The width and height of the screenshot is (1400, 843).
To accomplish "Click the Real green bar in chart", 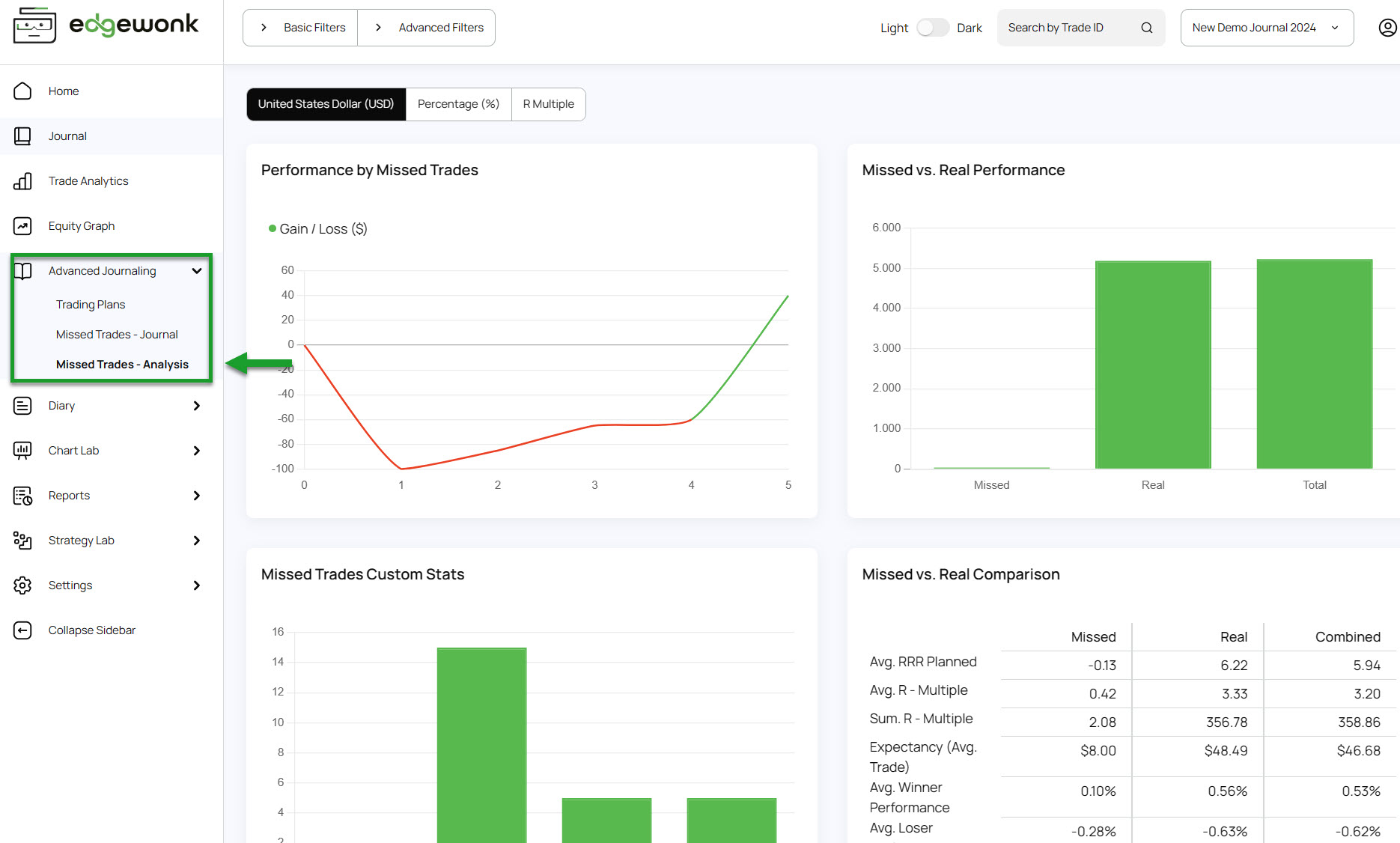I will point(1153,365).
